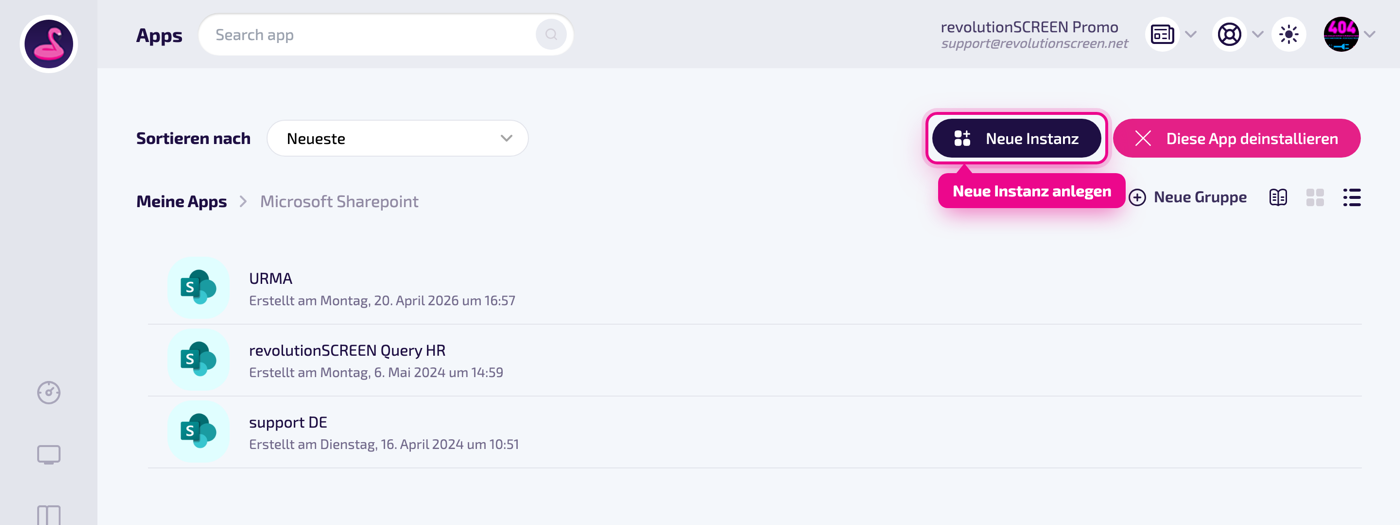Open the dashboard gauge icon in sidebar
The height and width of the screenshot is (525, 1400).
49,392
